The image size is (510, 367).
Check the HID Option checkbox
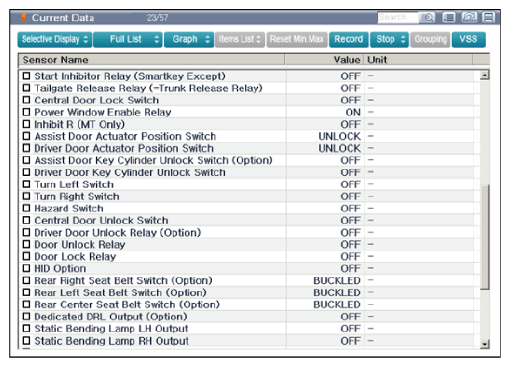(26, 268)
